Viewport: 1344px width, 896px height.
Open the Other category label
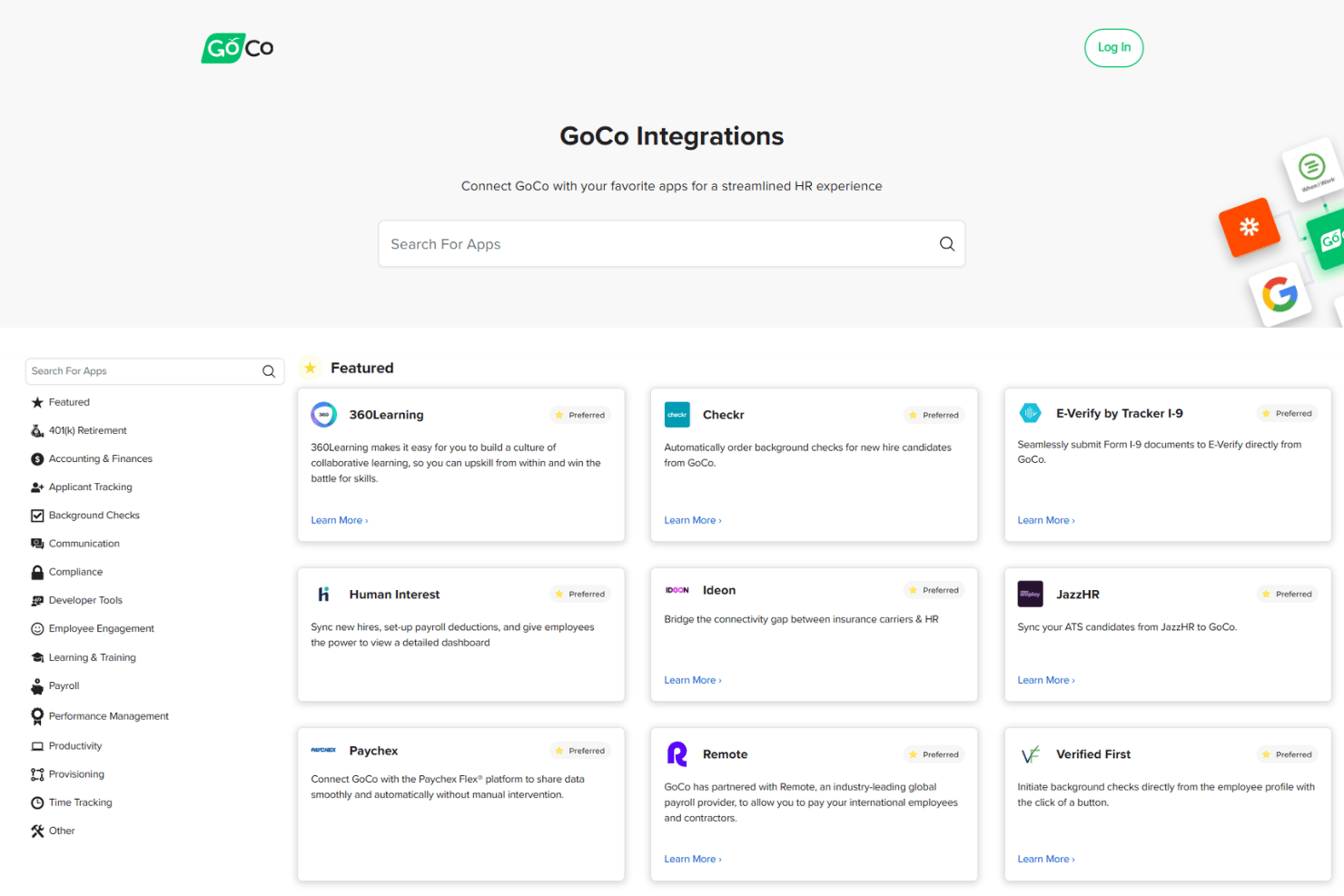click(62, 831)
